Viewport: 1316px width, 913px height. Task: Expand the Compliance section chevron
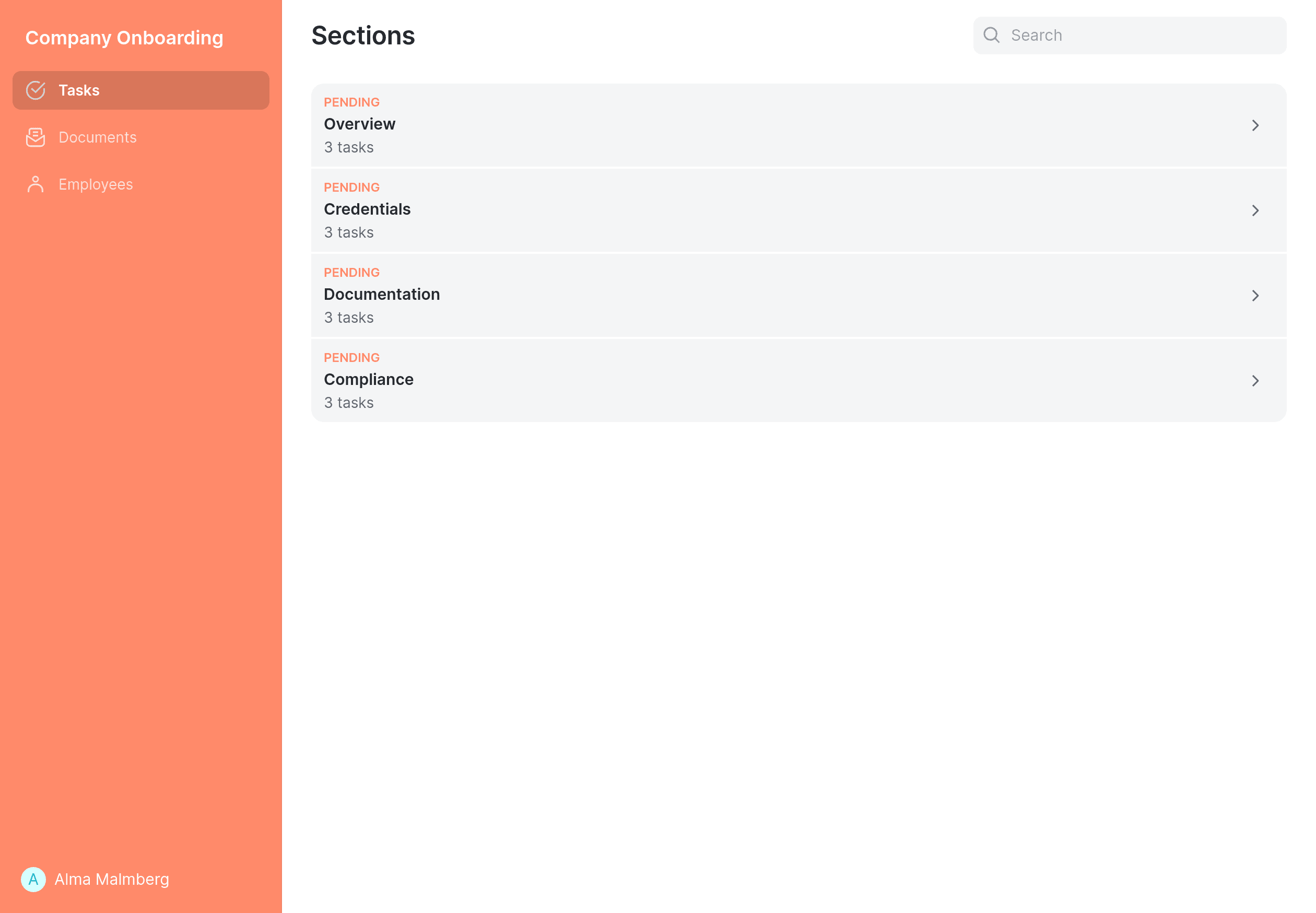tap(1255, 381)
